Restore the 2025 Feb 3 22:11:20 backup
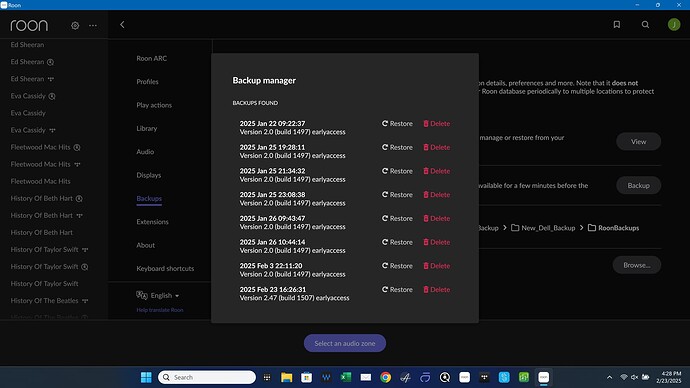 397,266
